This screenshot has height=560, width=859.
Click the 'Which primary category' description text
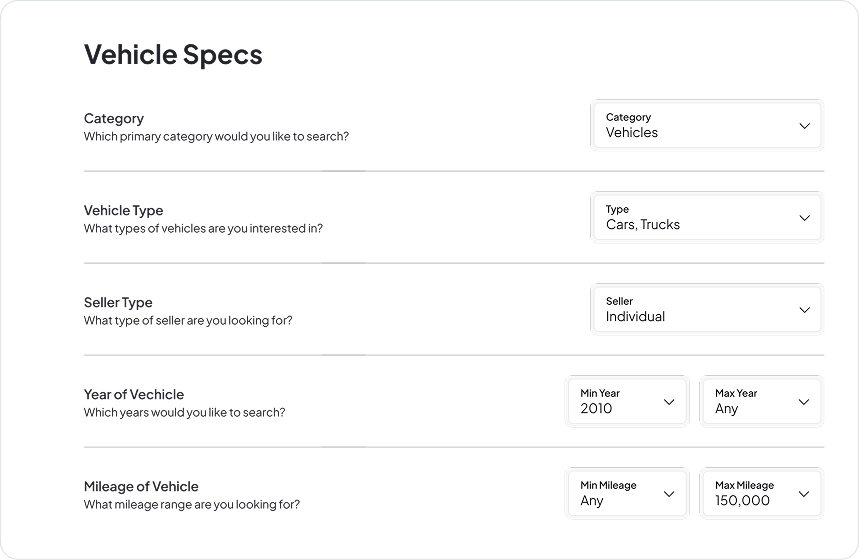pos(216,136)
